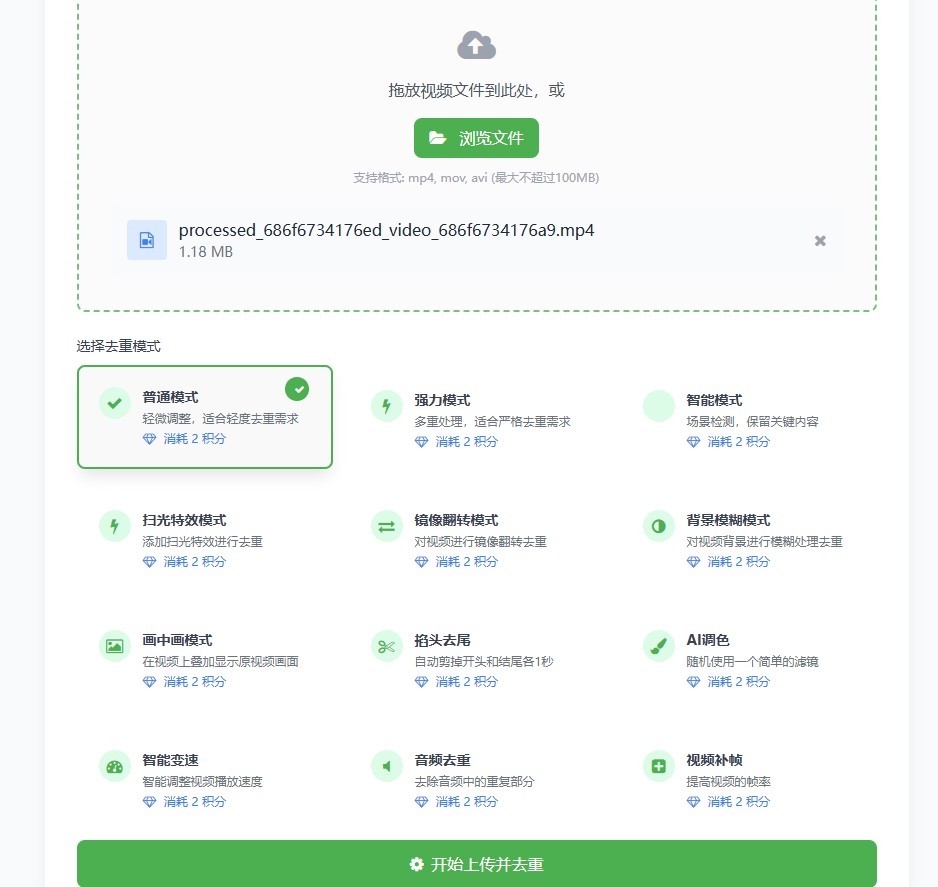Remove the uploaded mp4 file
Image resolution: width=938 pixels, height=887 pixels.
[820, 240]
